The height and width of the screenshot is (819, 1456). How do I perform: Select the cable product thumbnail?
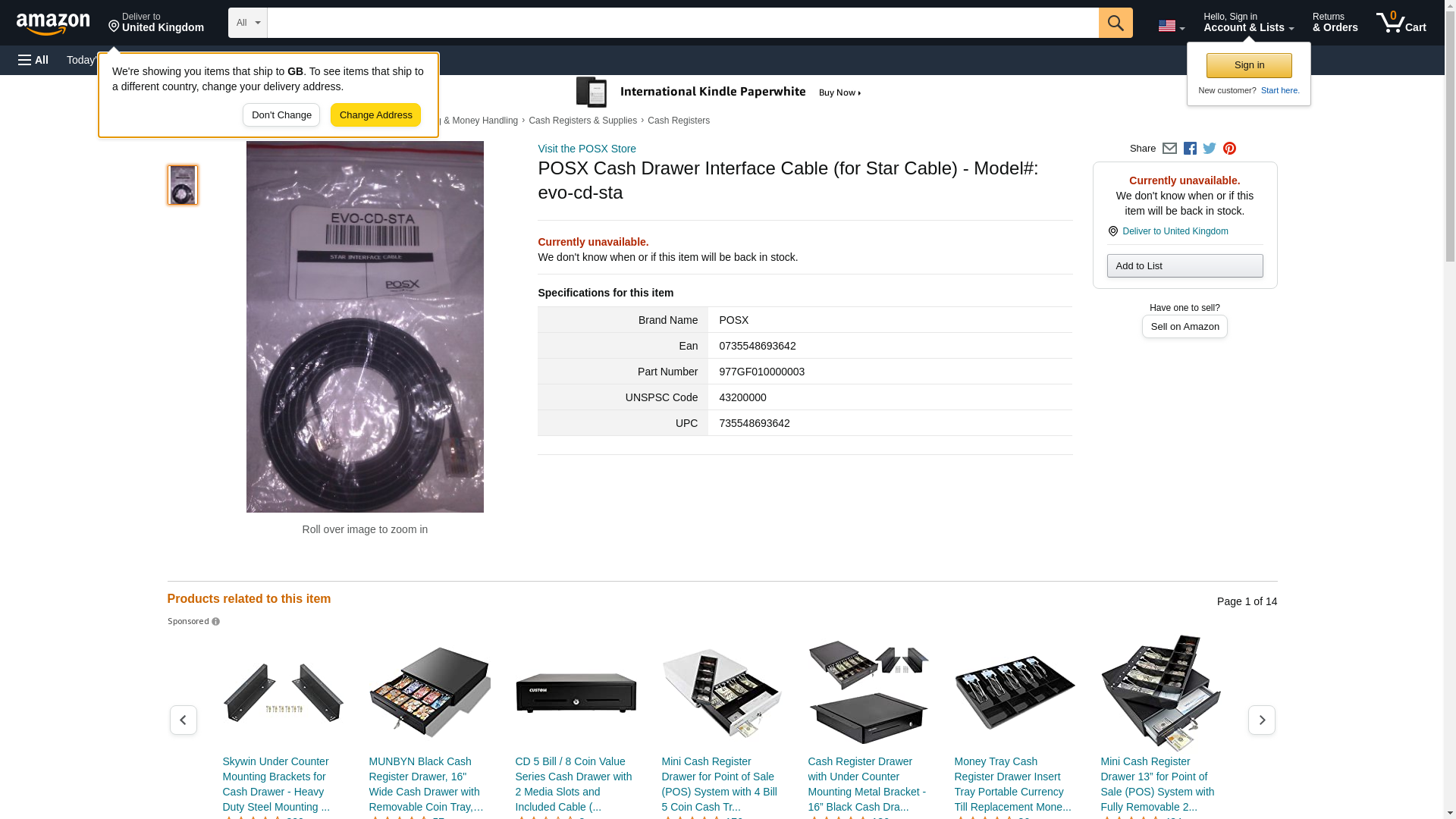pos(183,185)
